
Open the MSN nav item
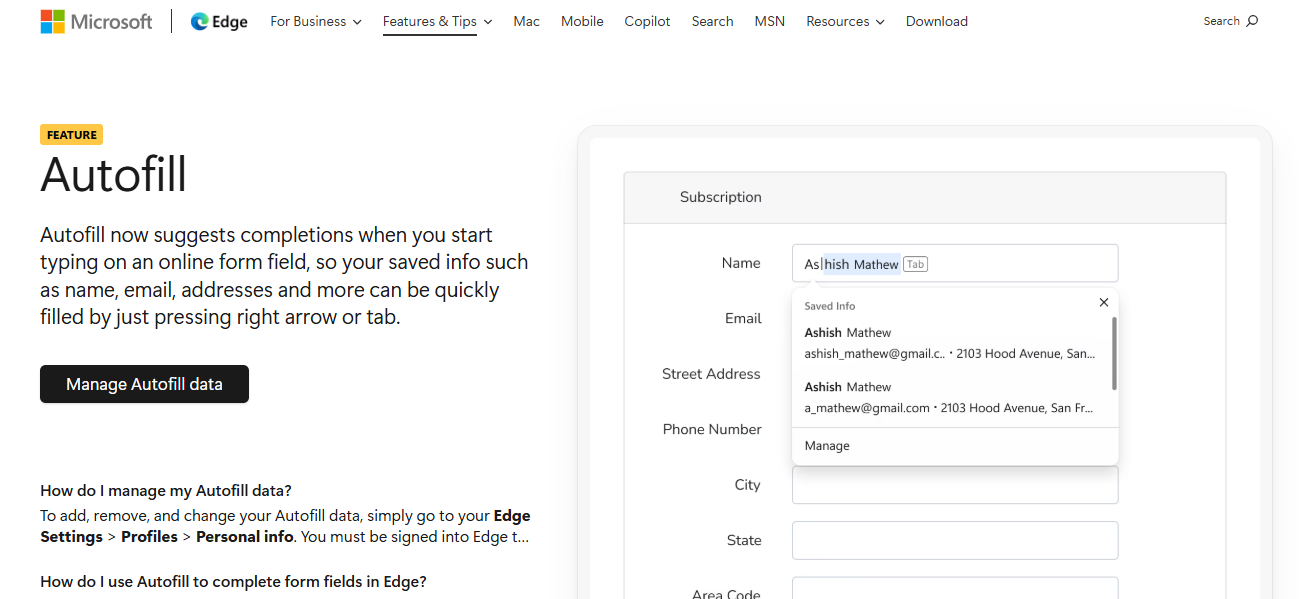[770, 21]
